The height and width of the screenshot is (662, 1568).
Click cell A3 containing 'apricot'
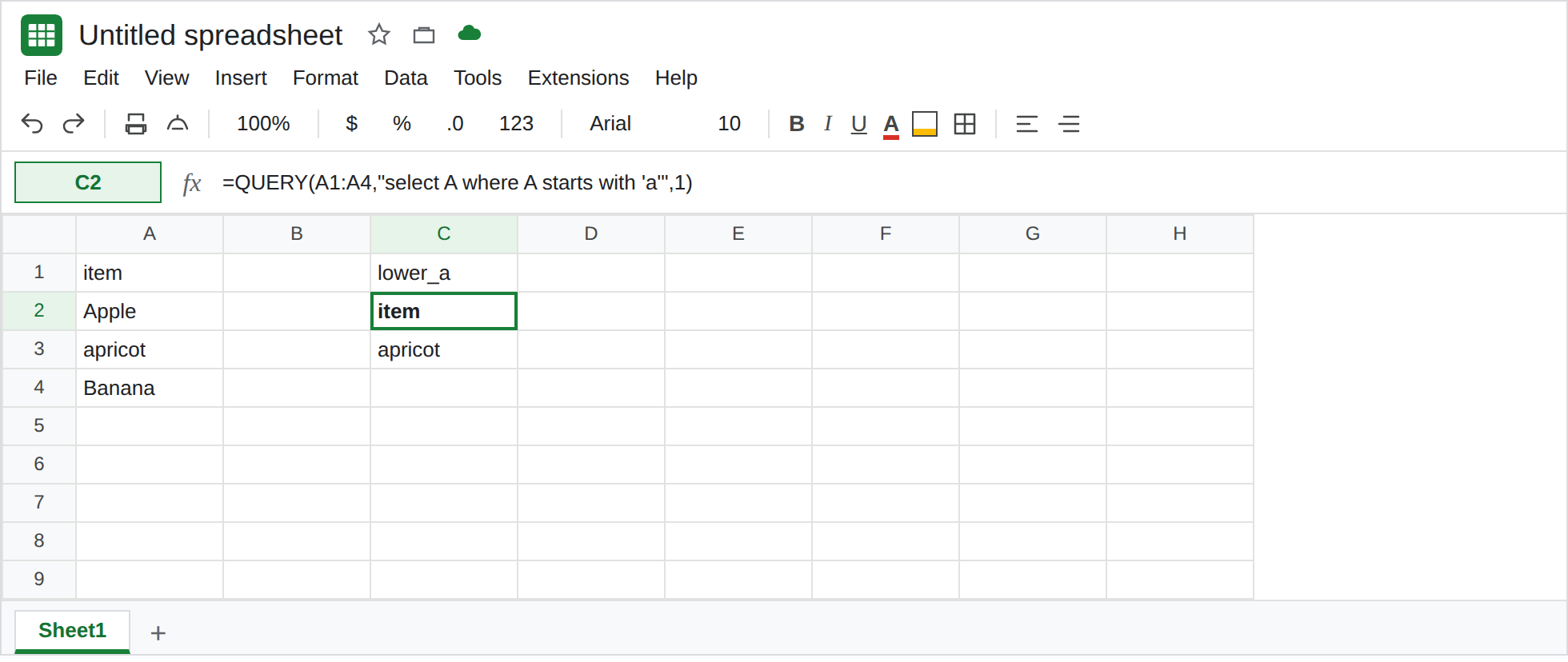click(150, 349)
